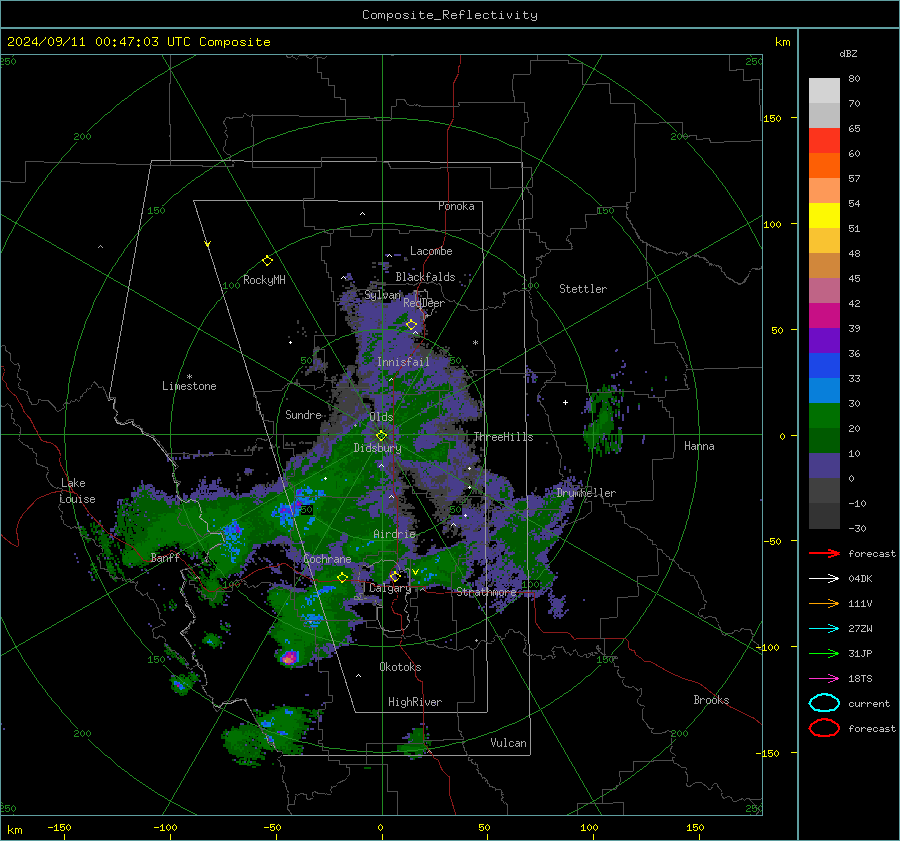
Task: Click the Drumheller city label
Action: pyautogui.click(x=586, y=493)
